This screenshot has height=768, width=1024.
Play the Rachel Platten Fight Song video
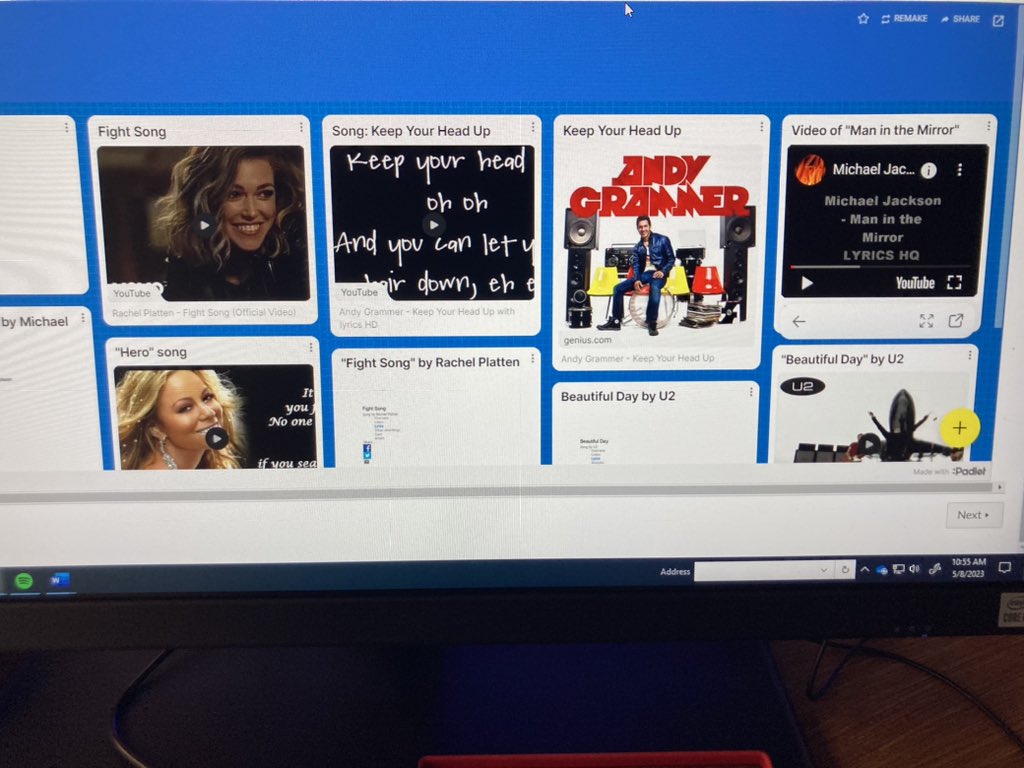click(204, 225)
